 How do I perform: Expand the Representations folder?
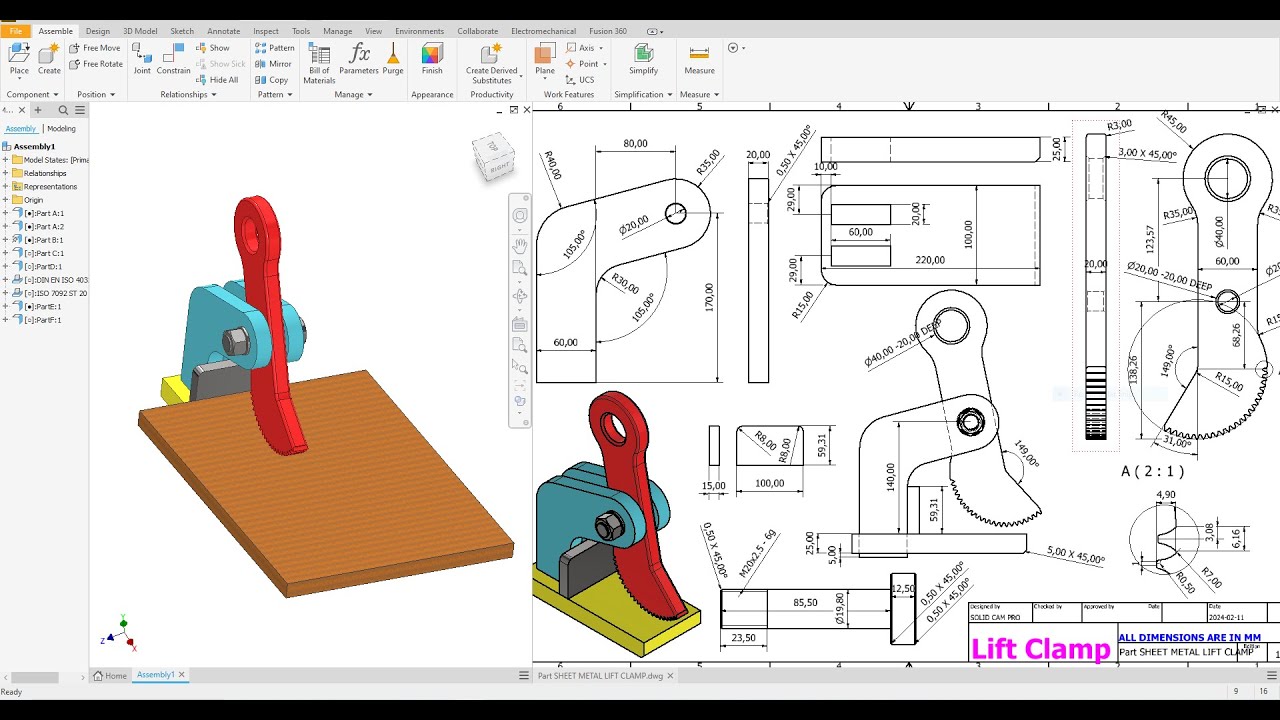tap(5, 187)
